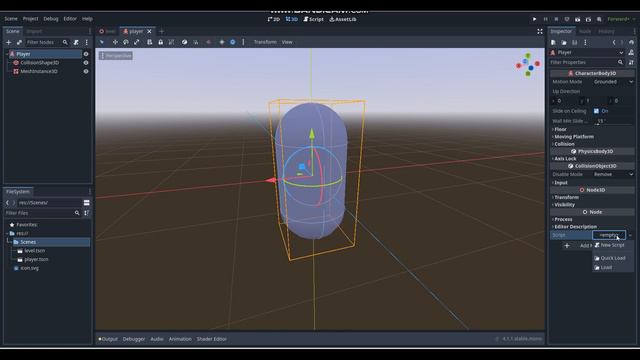
Task: Click viewport orientation gizmo green Y axis
Action: coord(528,56)
